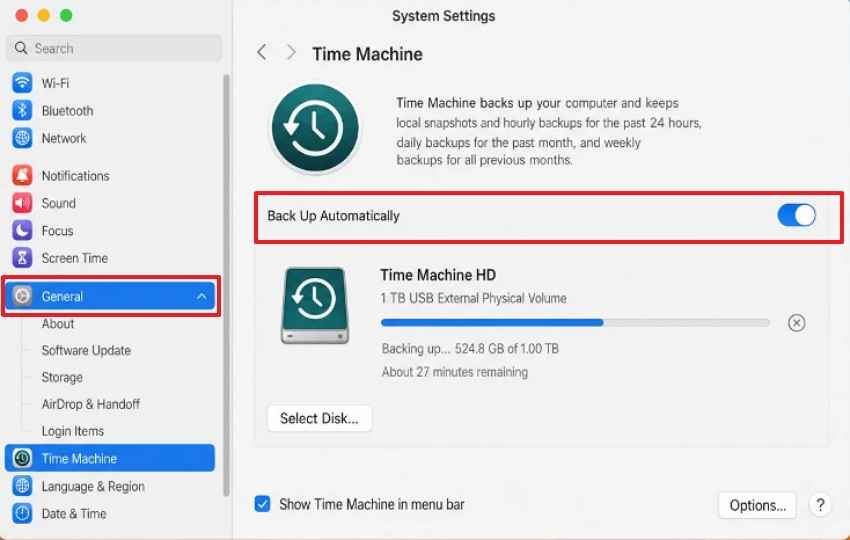Click the red close window button

(22, 15)
